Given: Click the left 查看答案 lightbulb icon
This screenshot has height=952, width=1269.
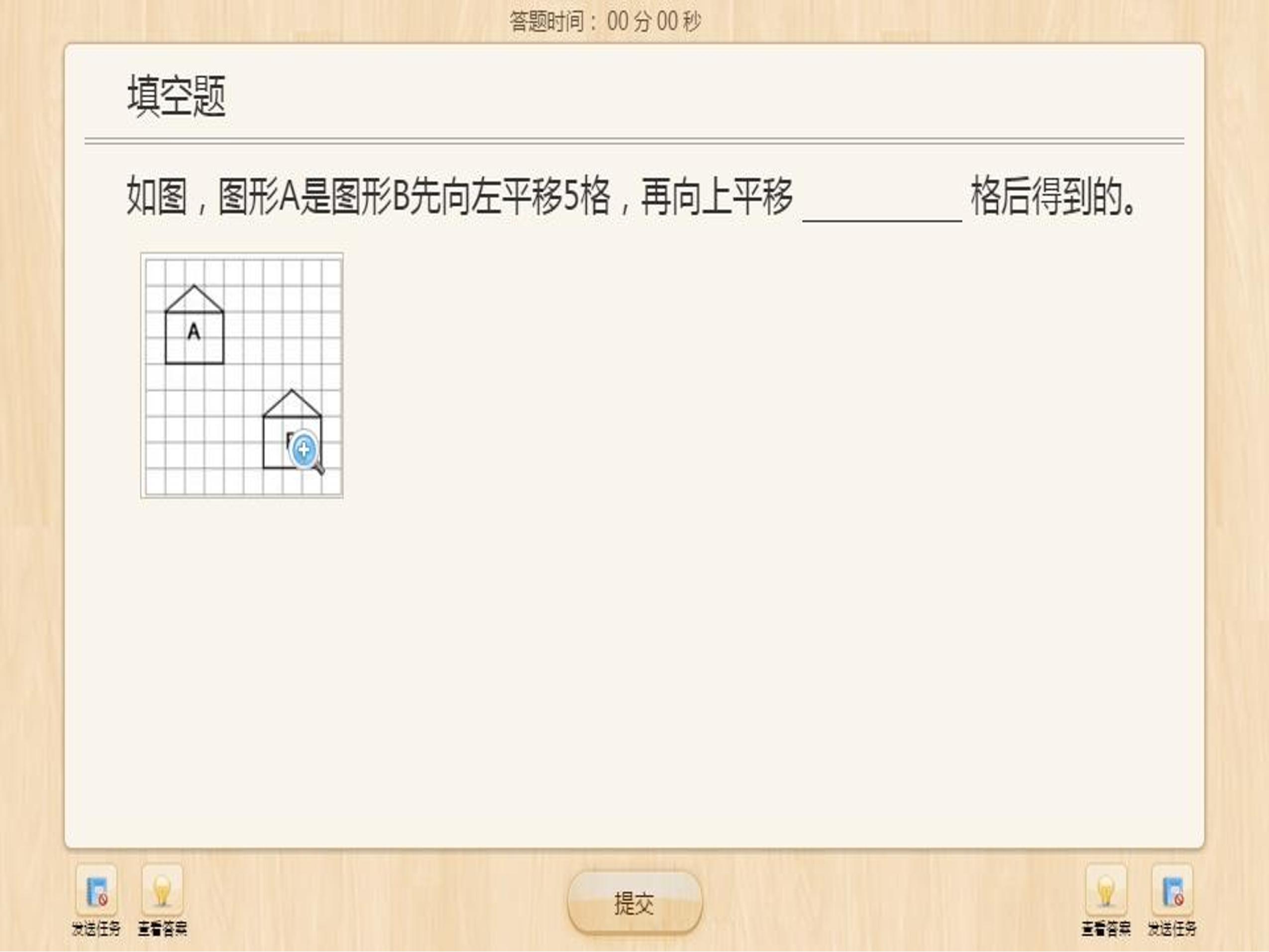Looking at the screenshot, I should 162,890.
